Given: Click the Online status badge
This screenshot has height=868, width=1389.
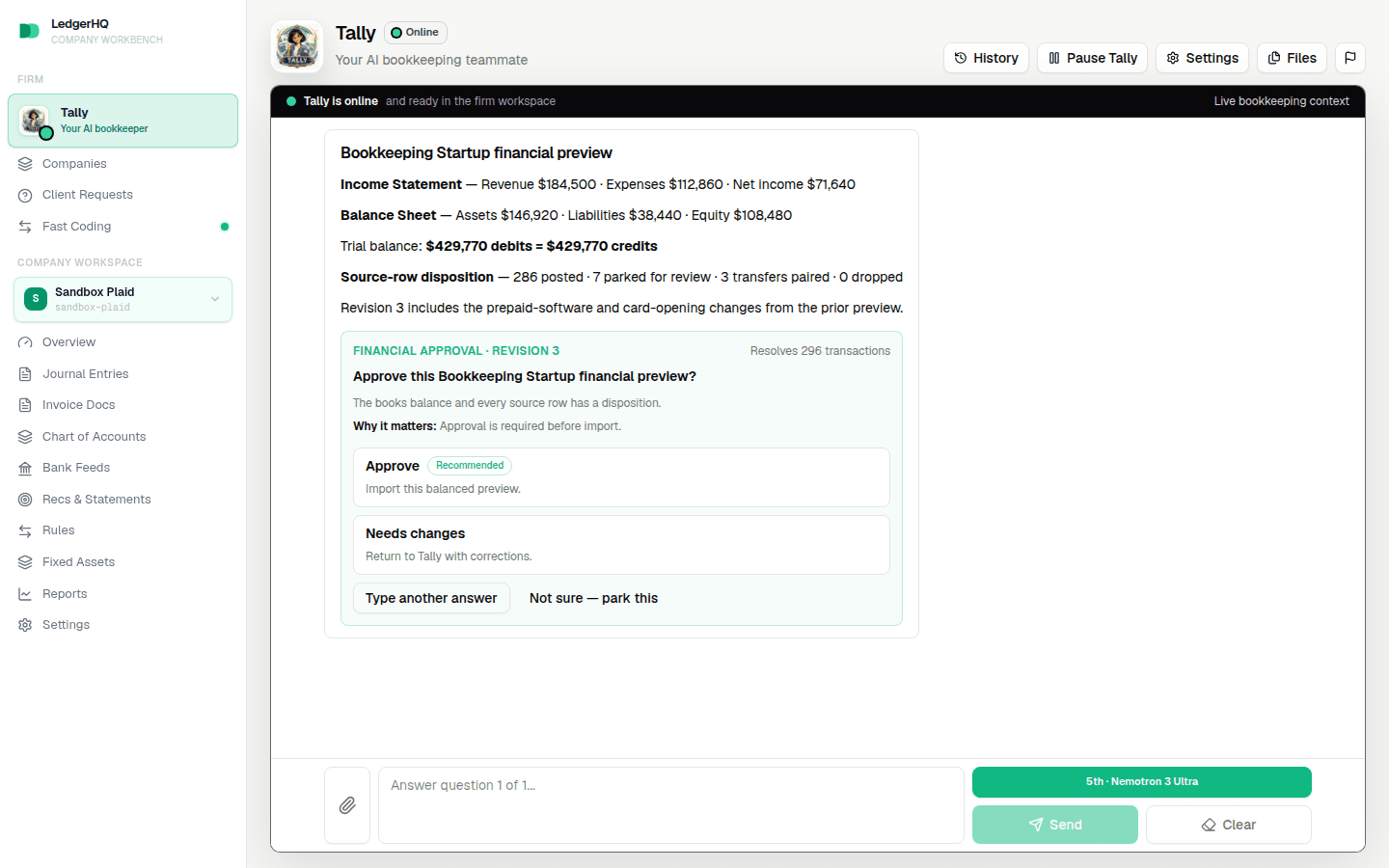Looking at the screenshot, I should pos(416,33).
